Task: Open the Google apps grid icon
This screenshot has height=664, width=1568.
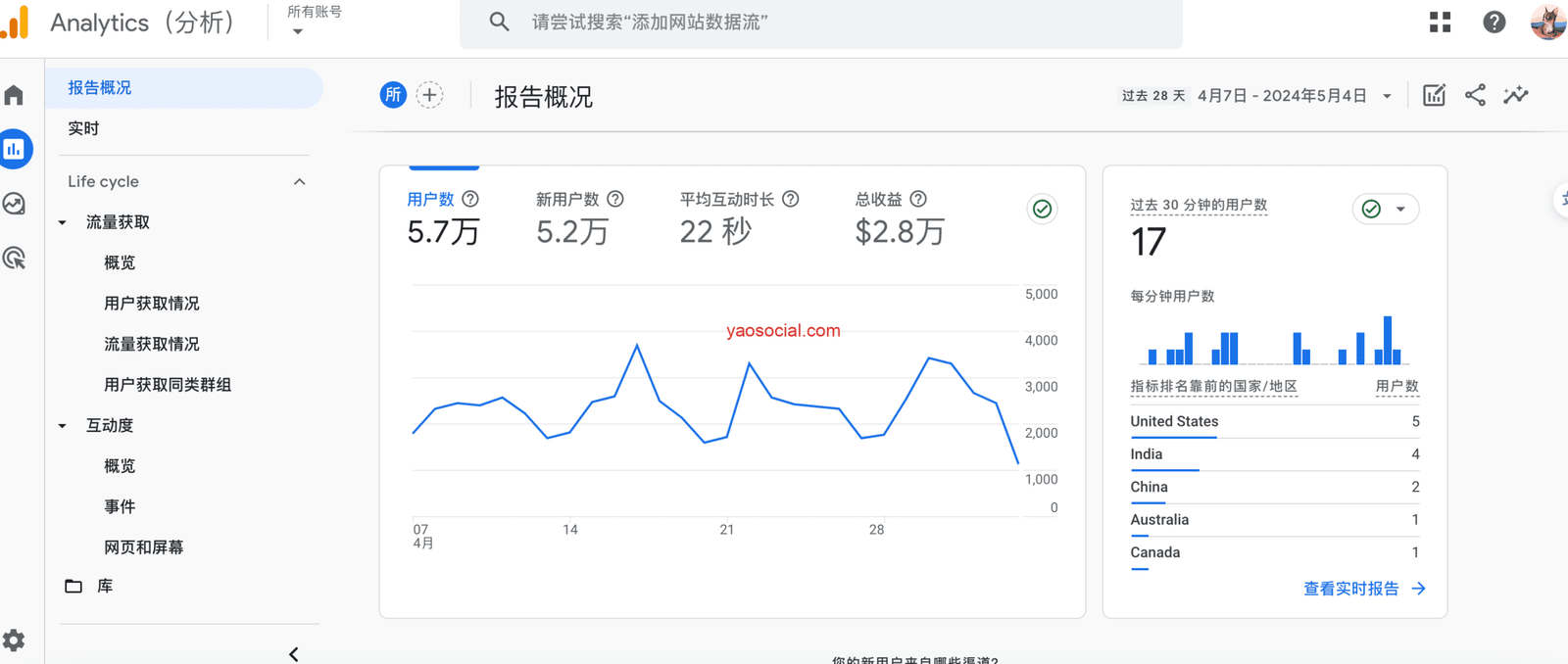Action: [x=1440, y=22]
